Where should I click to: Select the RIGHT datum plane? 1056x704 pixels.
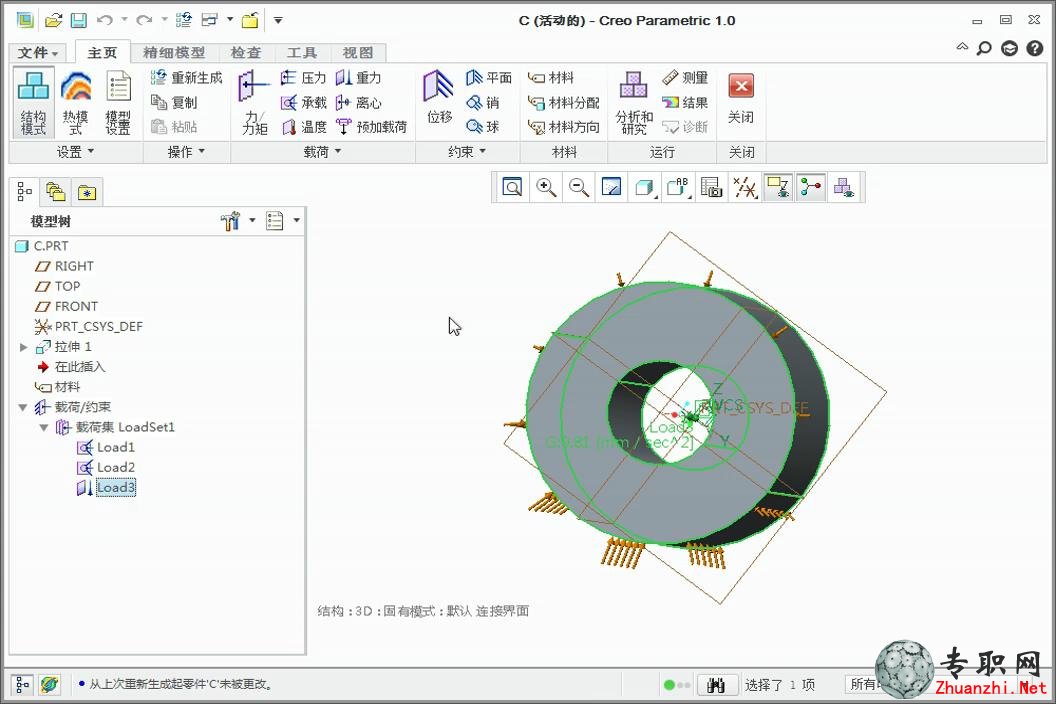(64, 266)
